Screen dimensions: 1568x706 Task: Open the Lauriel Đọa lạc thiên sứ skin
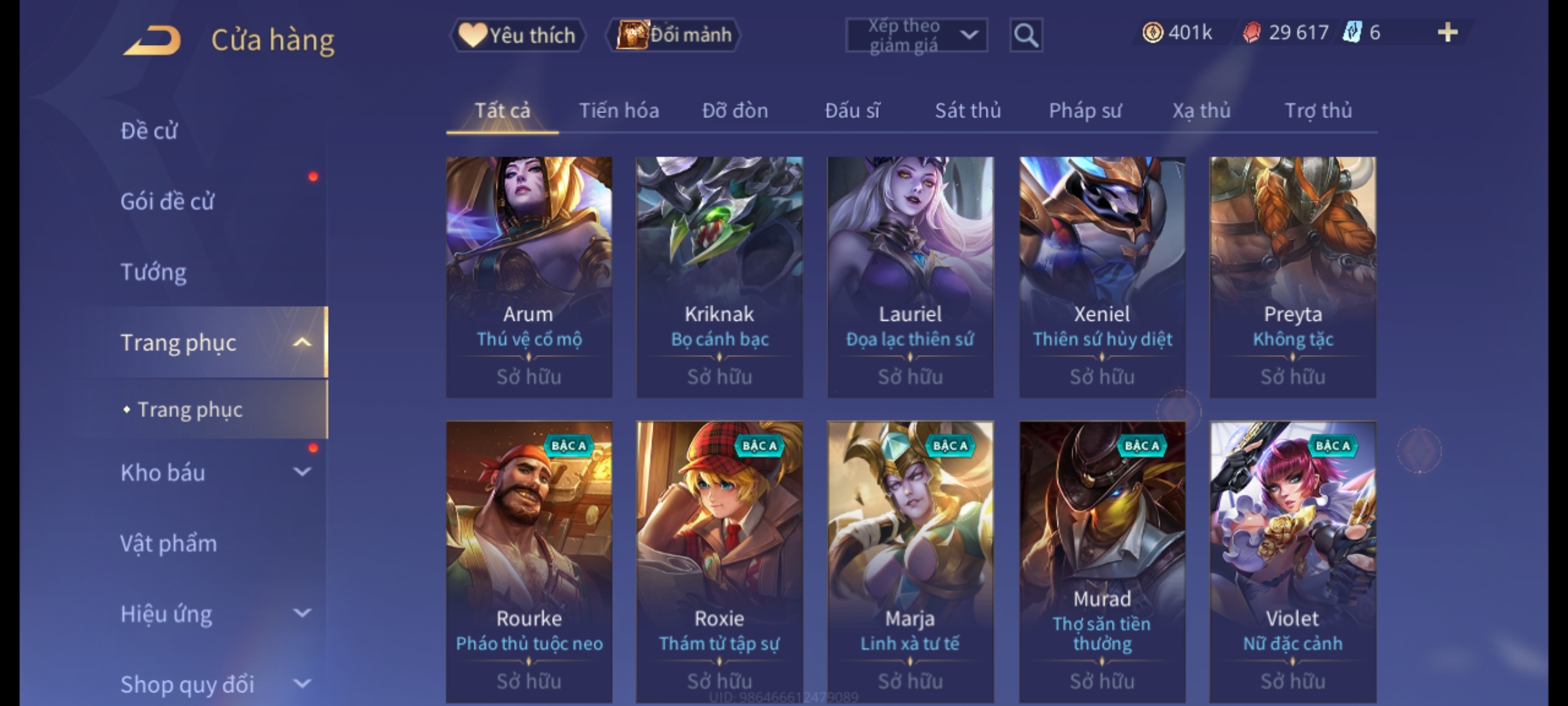(x=910, y=277)
